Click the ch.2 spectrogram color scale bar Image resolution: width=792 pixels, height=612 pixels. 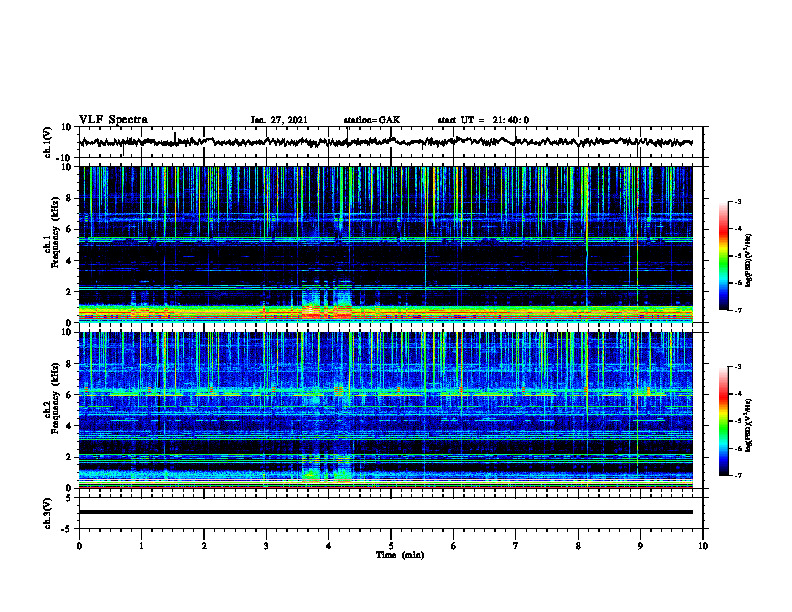coord(724,421)
